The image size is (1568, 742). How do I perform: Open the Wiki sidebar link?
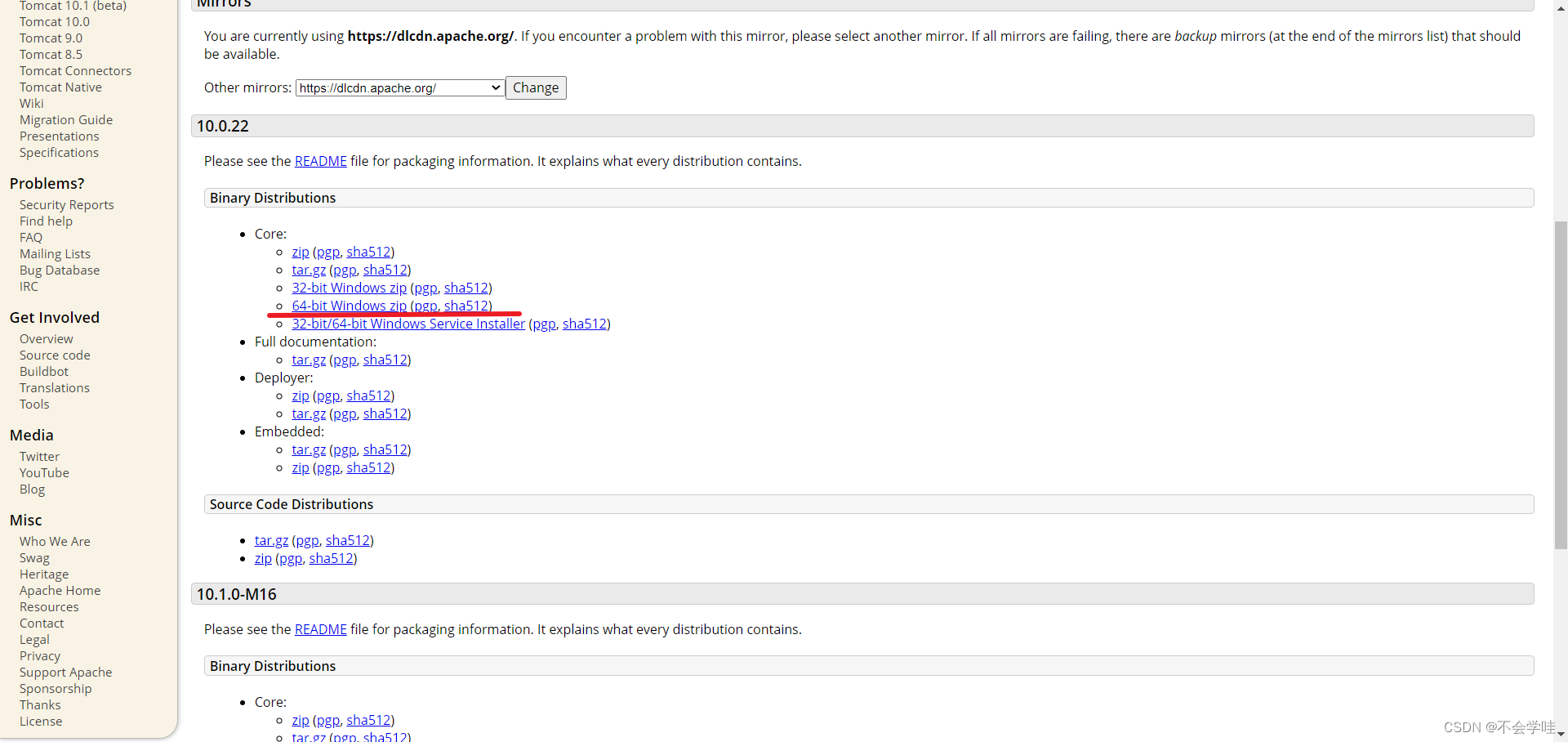click(32, 104)
